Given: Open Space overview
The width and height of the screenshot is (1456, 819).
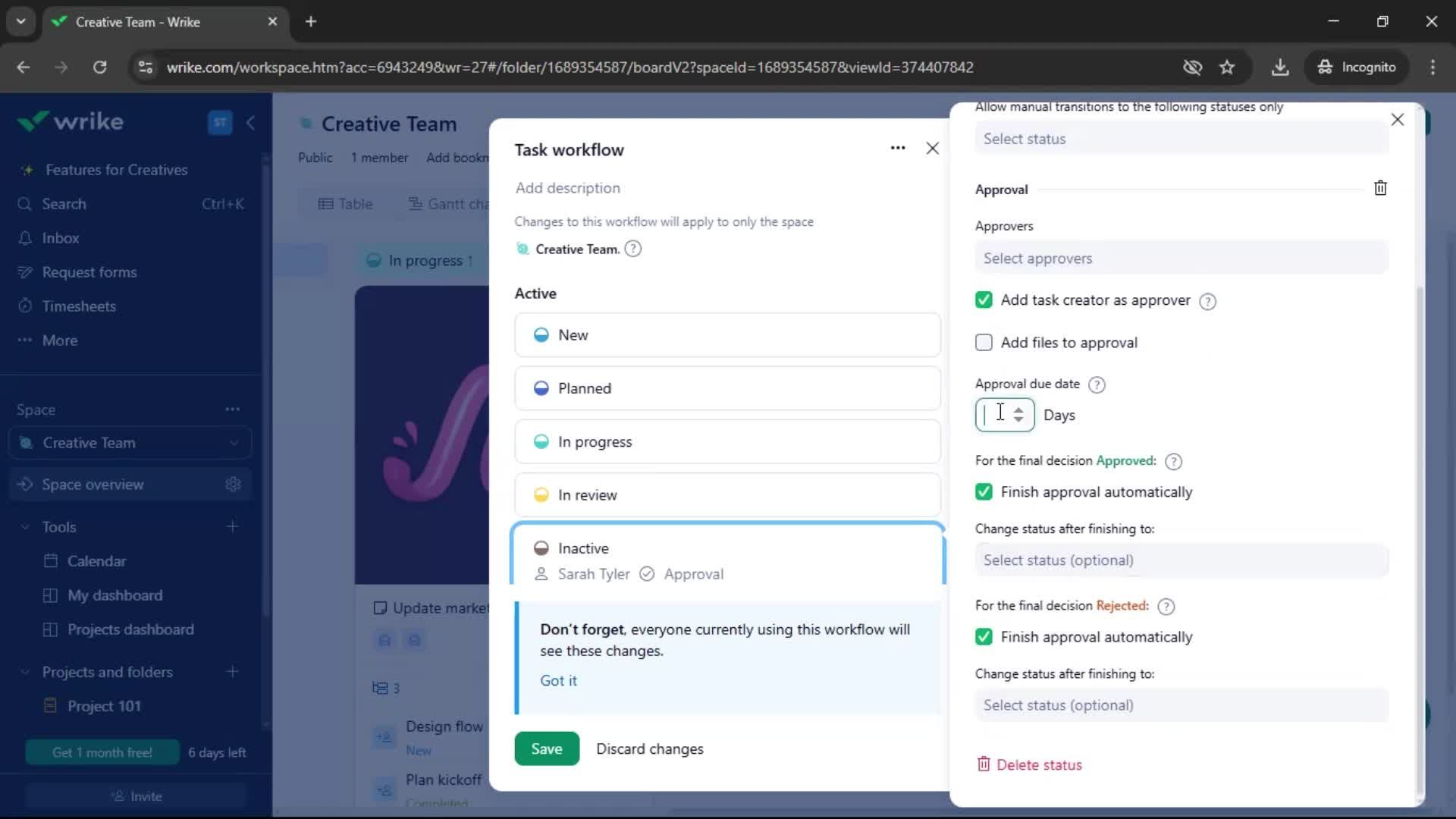Looking at the screenshot, I should tap(93, 485).
